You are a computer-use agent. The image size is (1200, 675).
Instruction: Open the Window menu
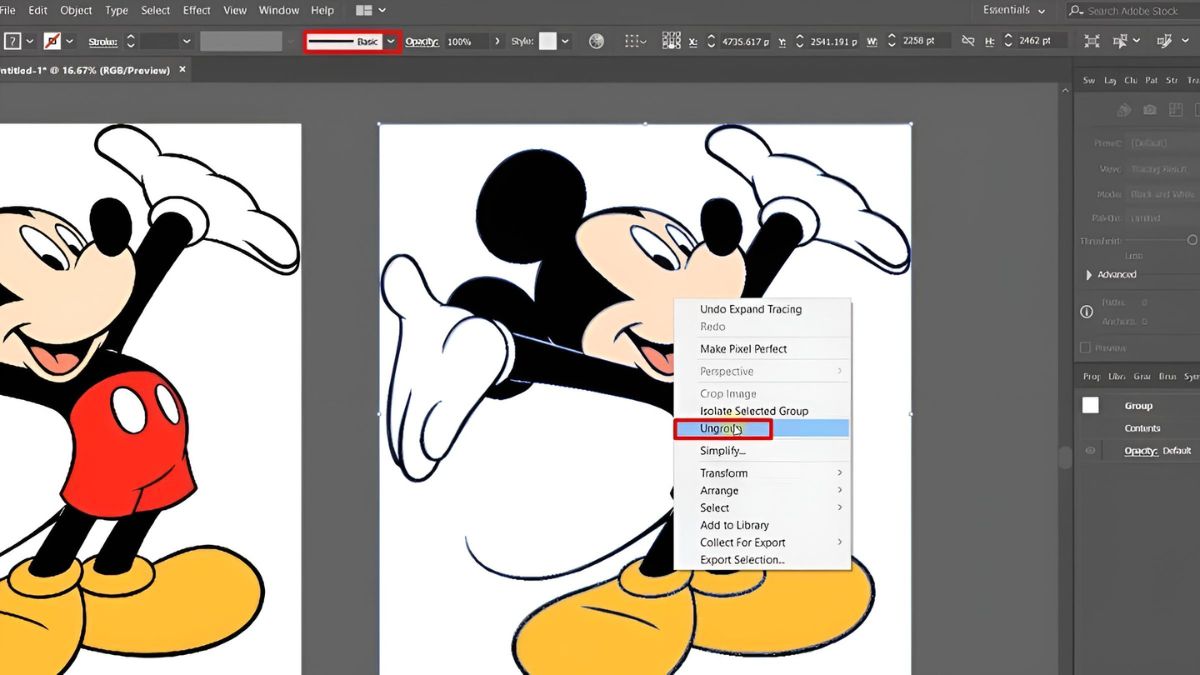pyautogui.click(x=279, y=10)
